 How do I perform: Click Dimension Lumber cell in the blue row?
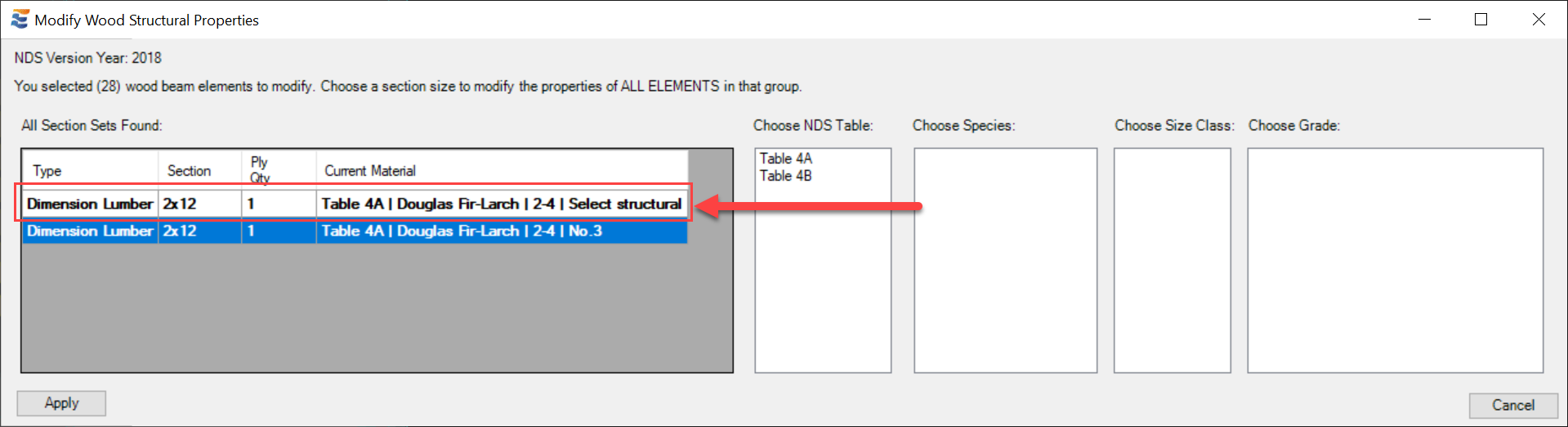click(90, 231)
